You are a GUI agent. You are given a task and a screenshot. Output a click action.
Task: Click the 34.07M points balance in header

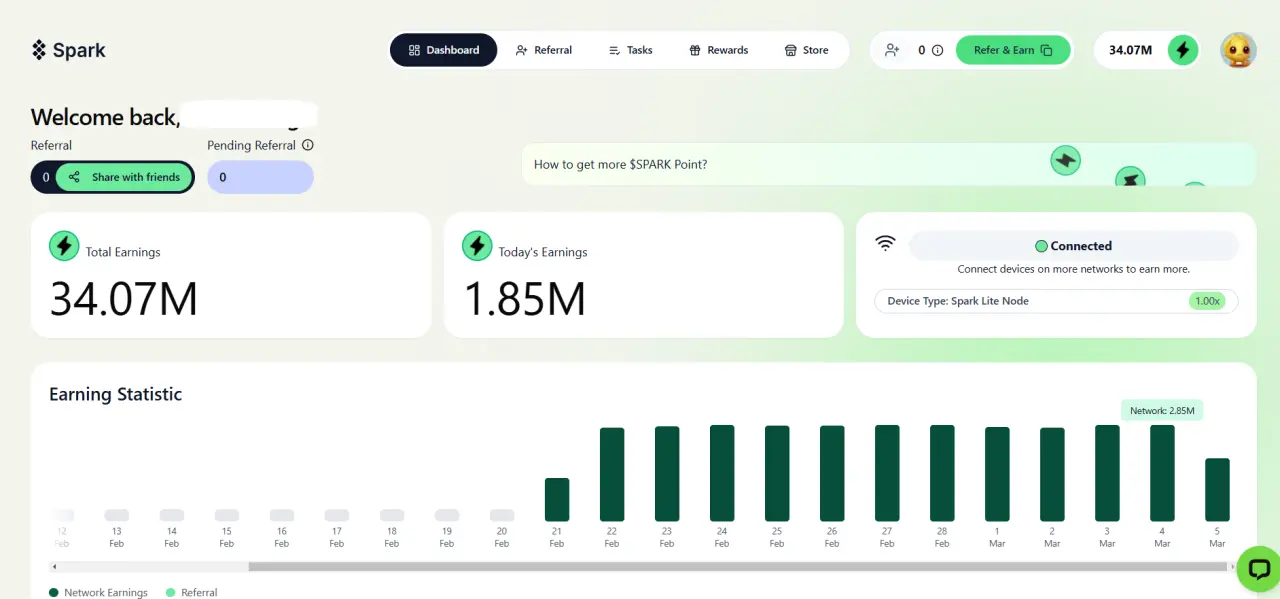(x=1131, y=50)
